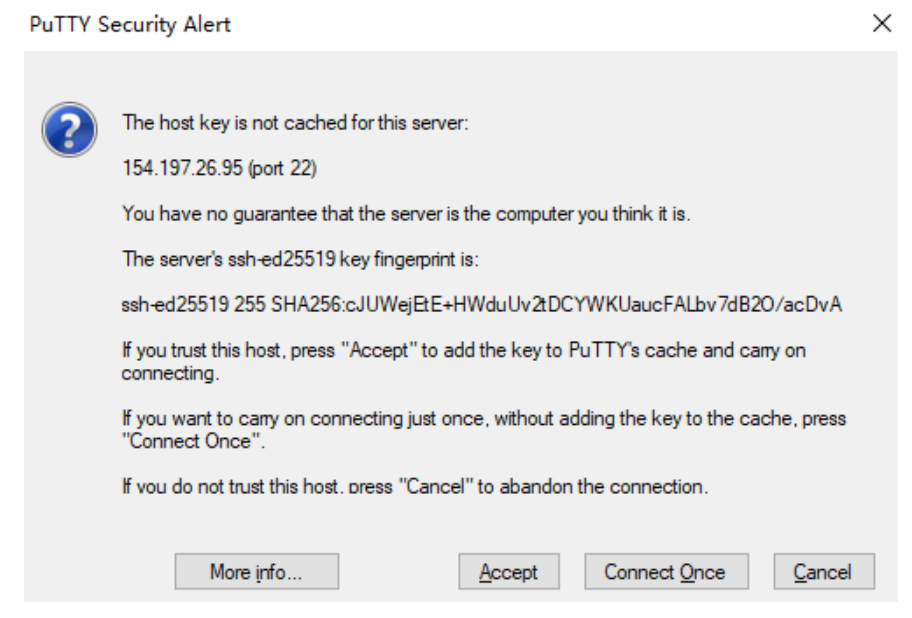Click the ssh-ed25519 255 prefix on the fingerprint line
Viewport: 912px width, 618px height.
(x=193, y=304)
